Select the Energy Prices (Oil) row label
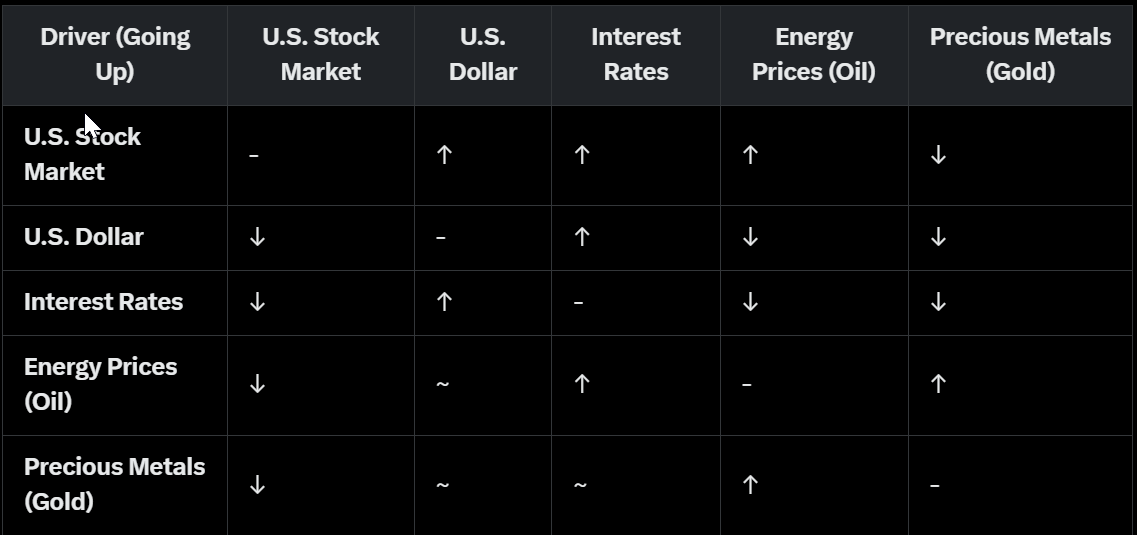The height and width of the screenshot is (535, 1137). 100,384
